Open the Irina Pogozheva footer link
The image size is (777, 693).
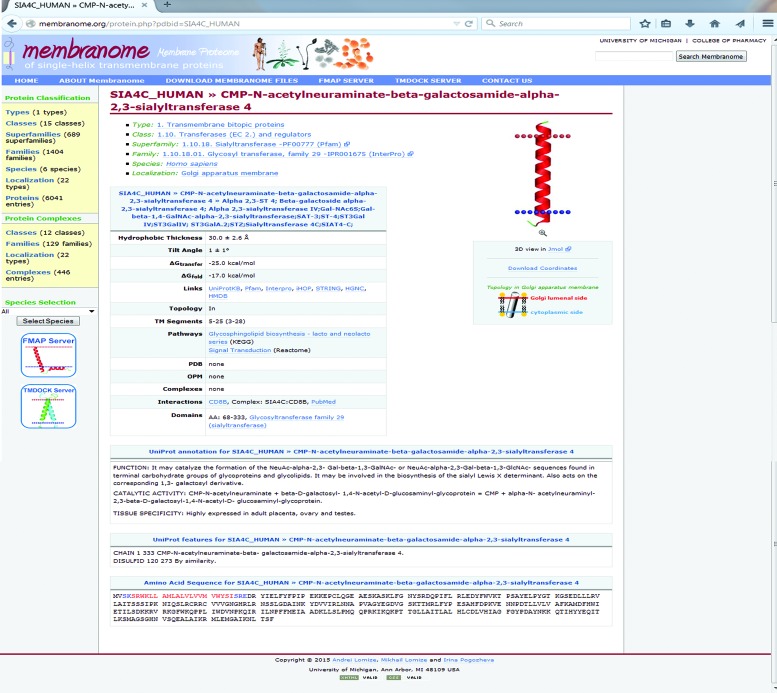(x=468, y=660)
